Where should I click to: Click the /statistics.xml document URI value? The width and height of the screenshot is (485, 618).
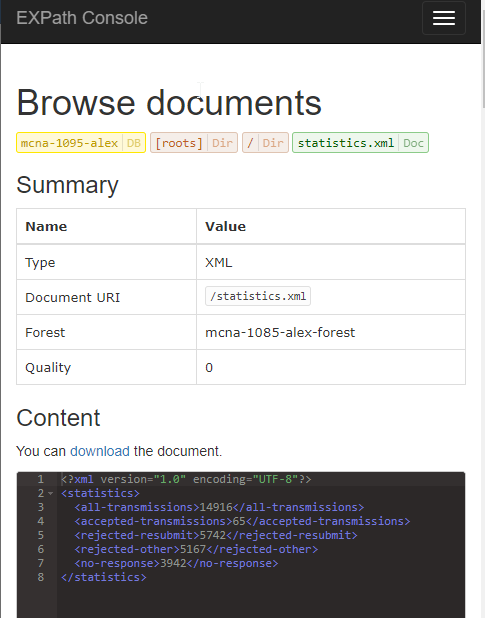coord(258,296)
